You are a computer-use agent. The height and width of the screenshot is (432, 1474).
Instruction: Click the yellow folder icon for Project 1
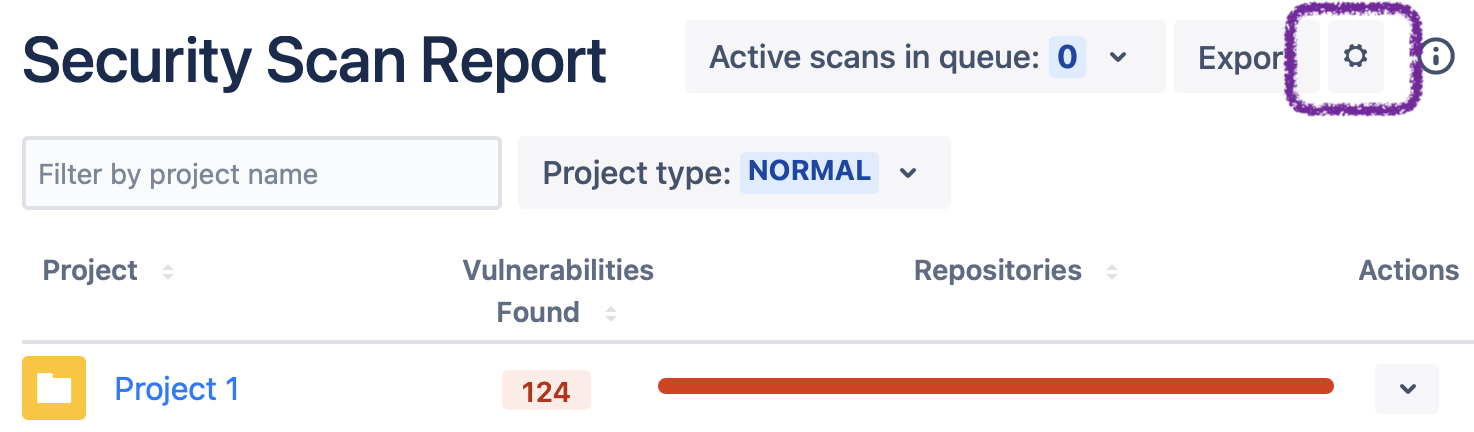pos(54,388)
